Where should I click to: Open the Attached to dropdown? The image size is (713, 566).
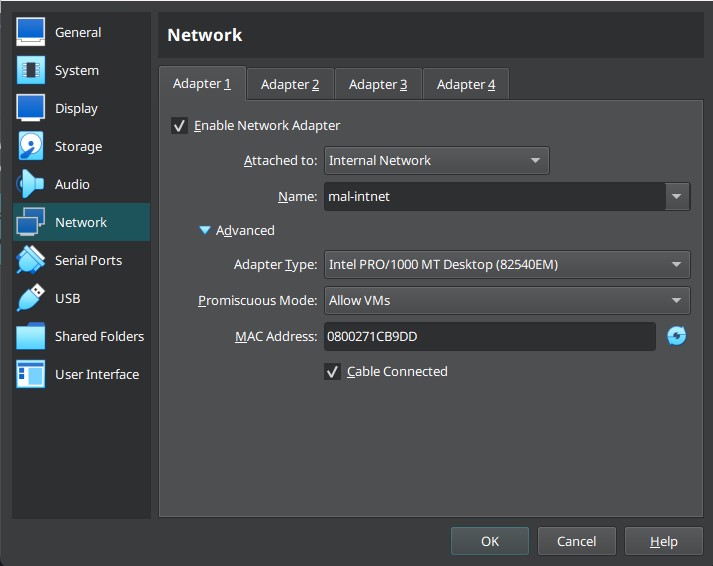436,160
